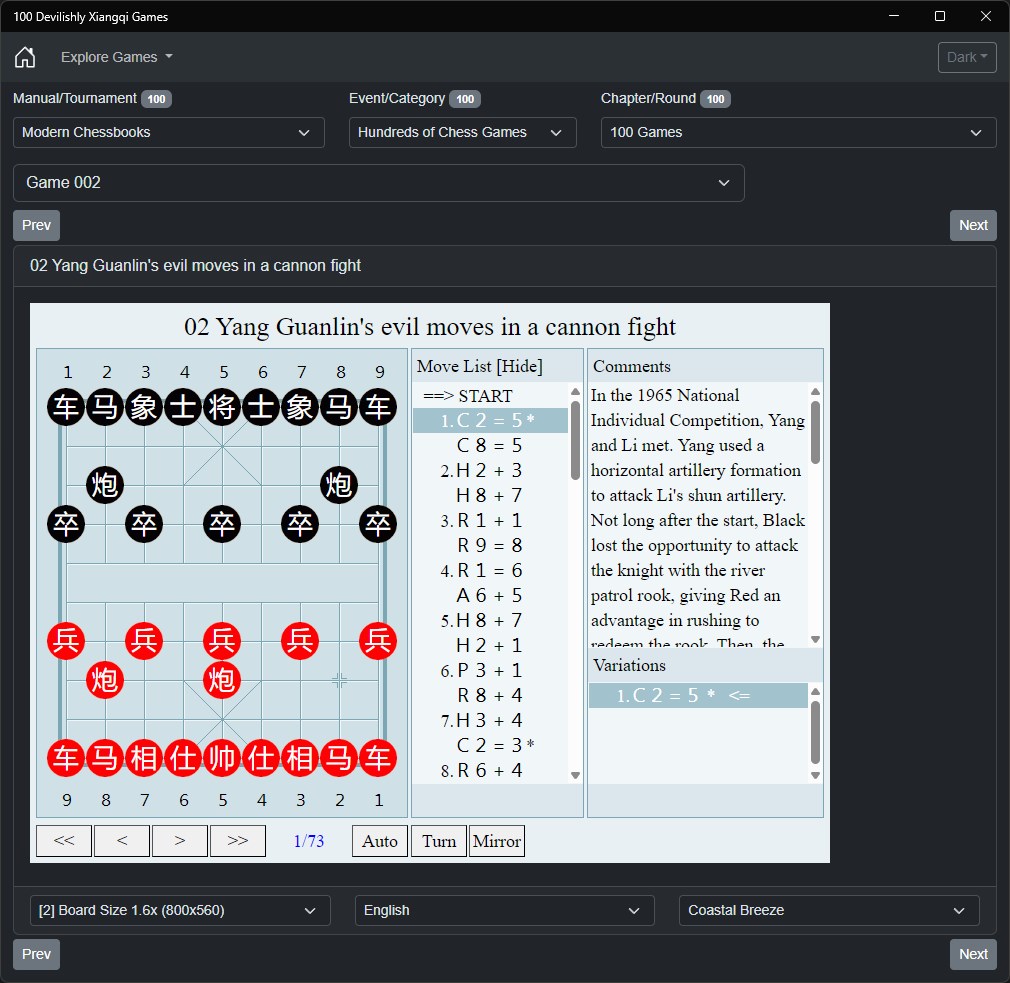Viewport: 1010px width, 983px height.
Task: Open the Coastal Breeze theme dropdown
Action: pos(829,910)
